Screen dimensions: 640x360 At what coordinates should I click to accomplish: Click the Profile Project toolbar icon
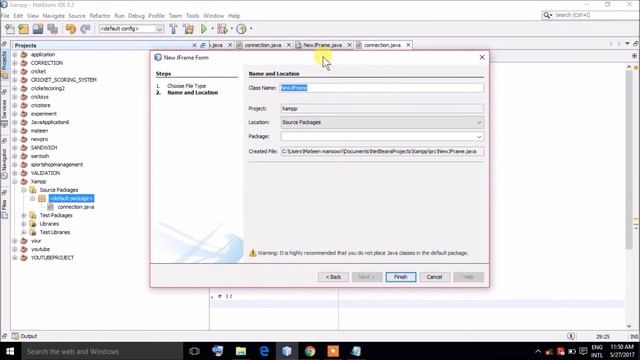coord(242,29)
